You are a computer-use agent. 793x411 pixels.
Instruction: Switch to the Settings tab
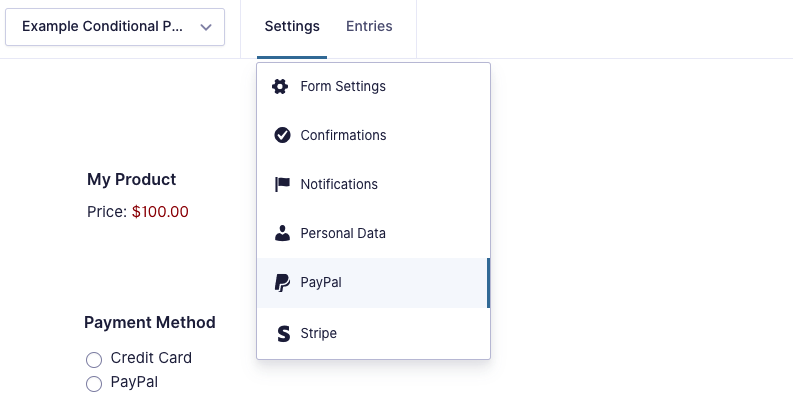pyautogui.click(x=292, y=26)
